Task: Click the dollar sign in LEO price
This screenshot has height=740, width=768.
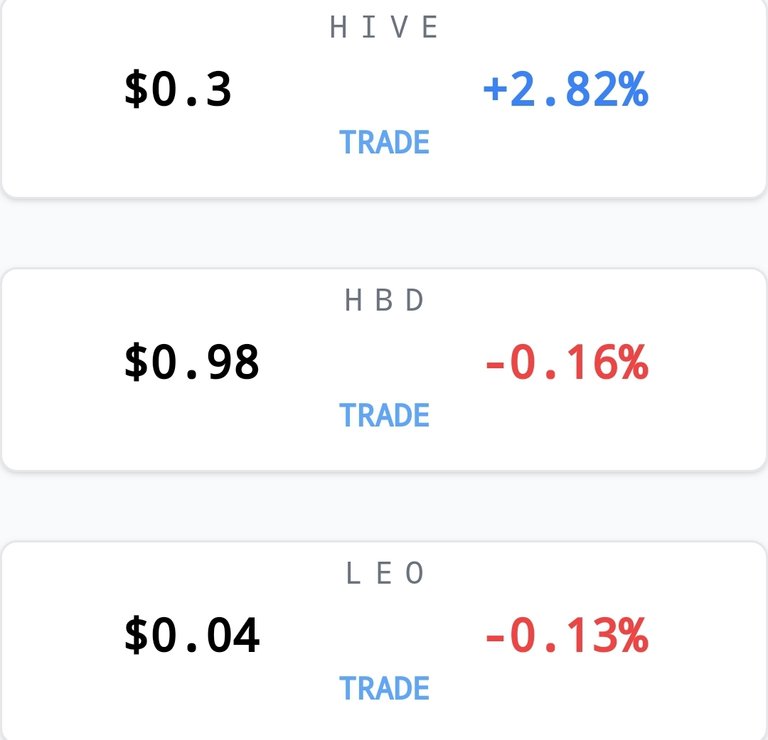Action: tap(136, 635)
